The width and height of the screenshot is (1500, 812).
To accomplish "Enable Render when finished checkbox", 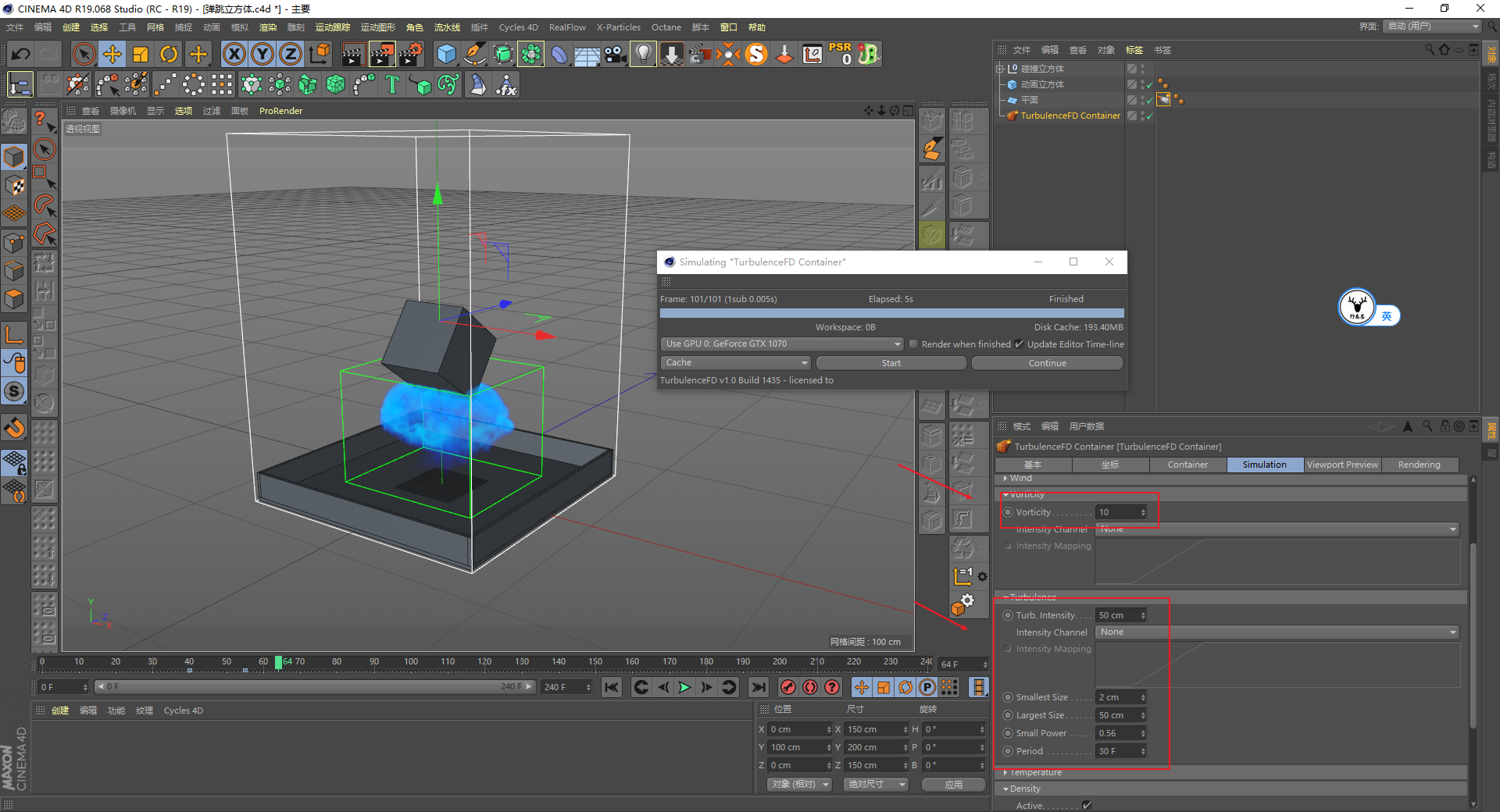I will coord(913,344).
